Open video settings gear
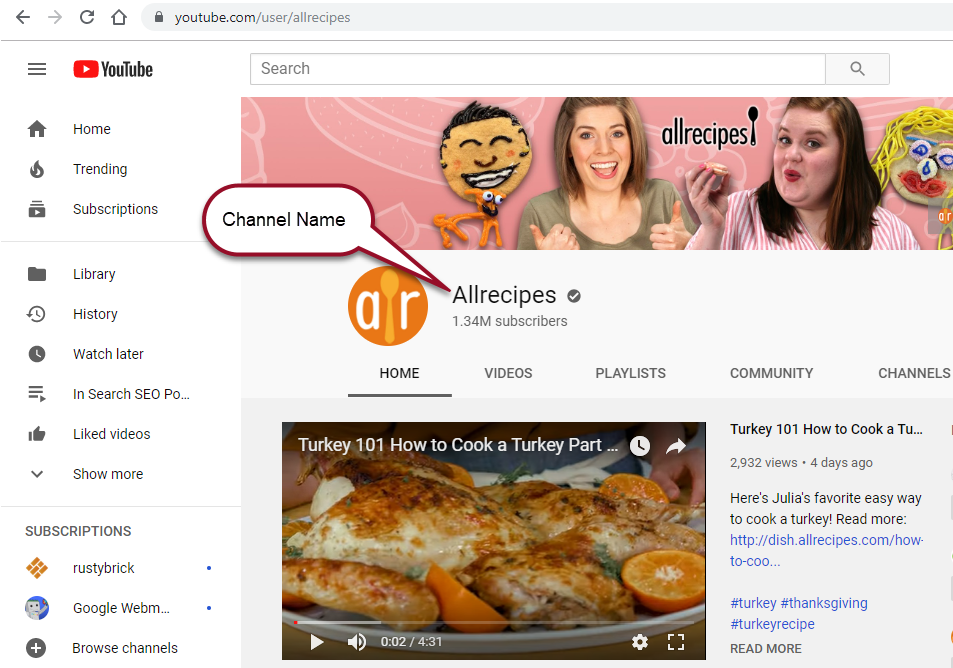The image size is (953, 668). click(640, 642)
